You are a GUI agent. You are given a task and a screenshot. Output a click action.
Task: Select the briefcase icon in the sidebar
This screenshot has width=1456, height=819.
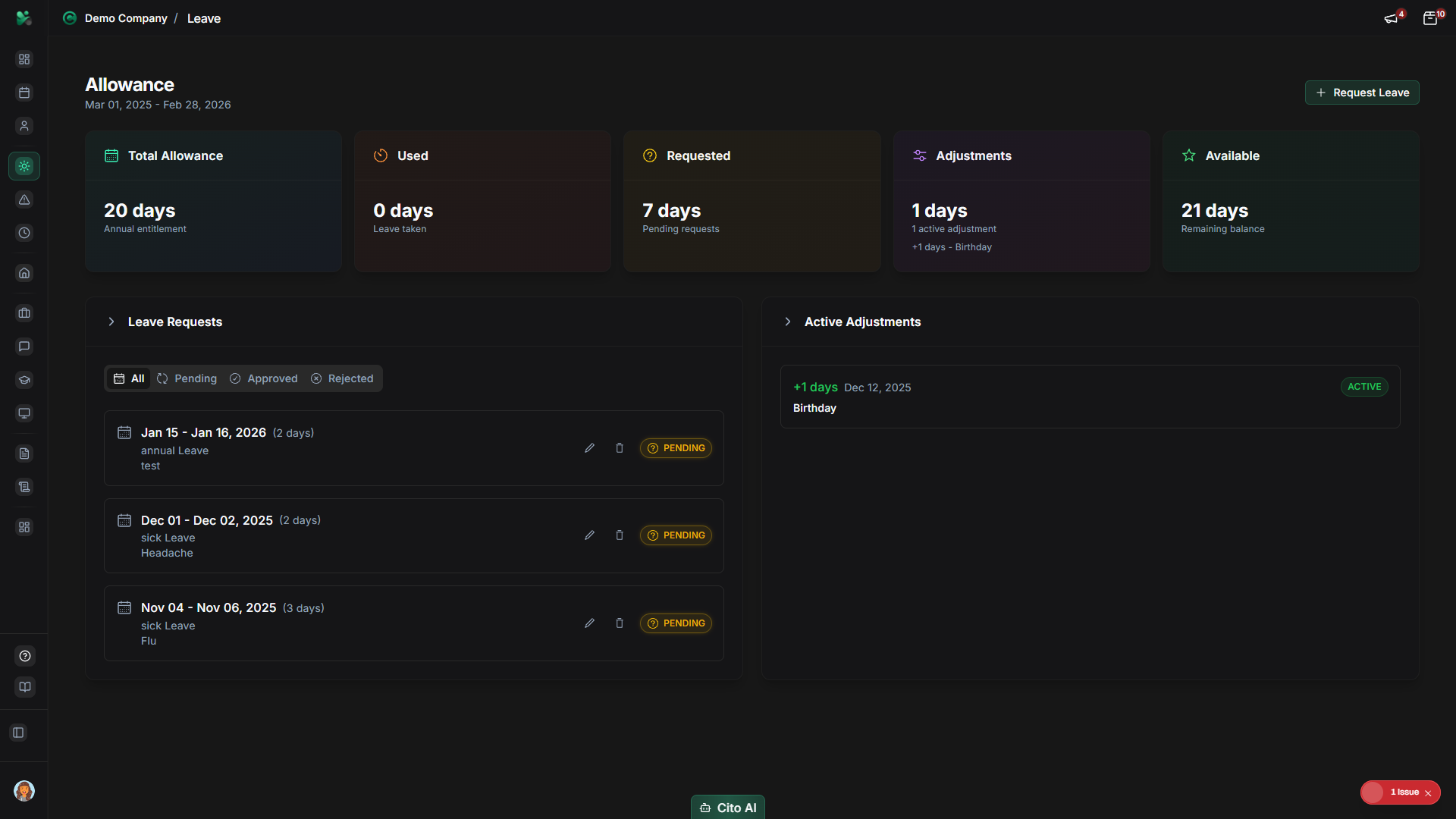click(x=24, y=312)
